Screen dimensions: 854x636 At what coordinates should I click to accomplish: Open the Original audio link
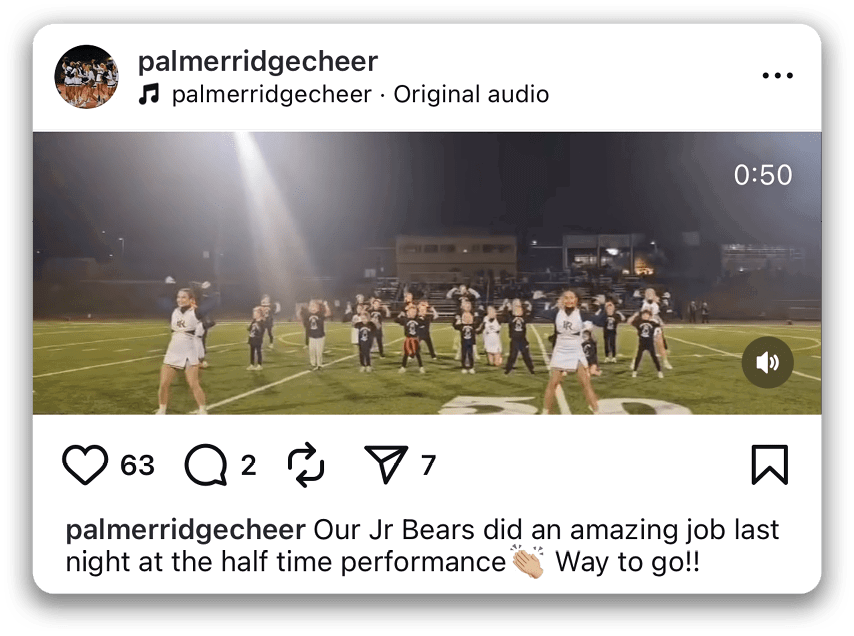pyautogui.click(x=471, y=95)
